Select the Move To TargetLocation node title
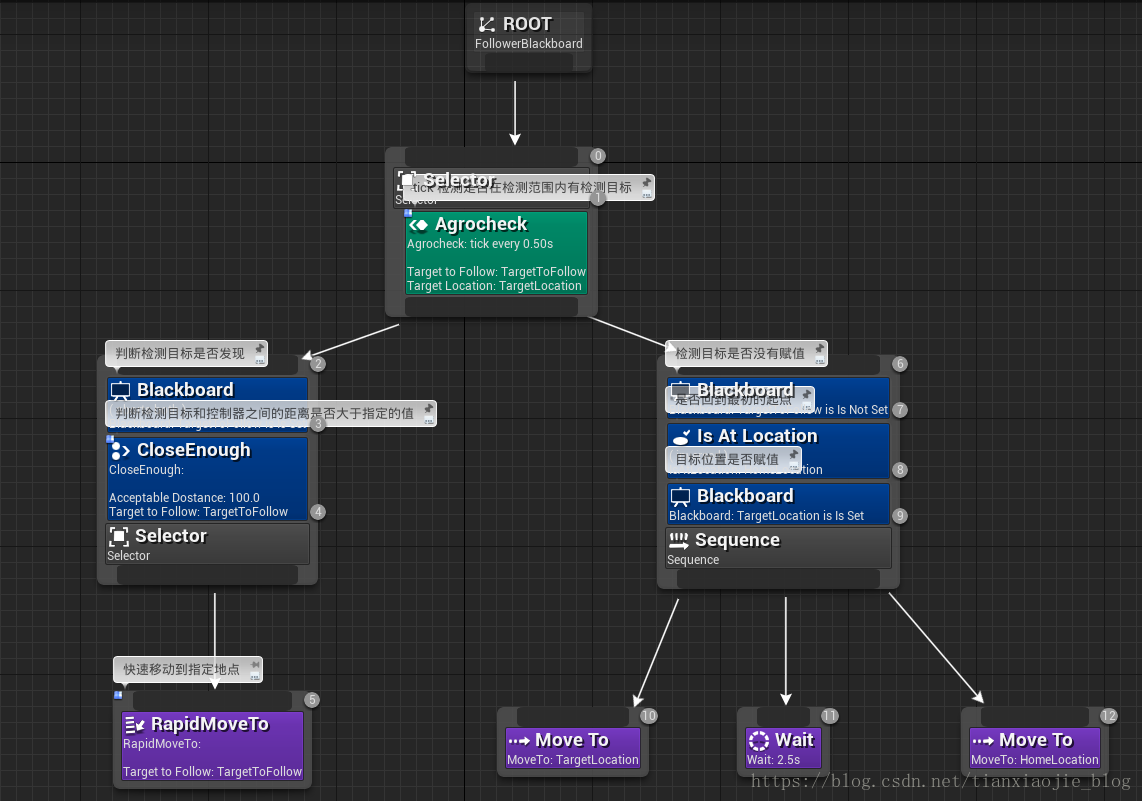This screenshot has height=801, width=1142. point(572,741)
